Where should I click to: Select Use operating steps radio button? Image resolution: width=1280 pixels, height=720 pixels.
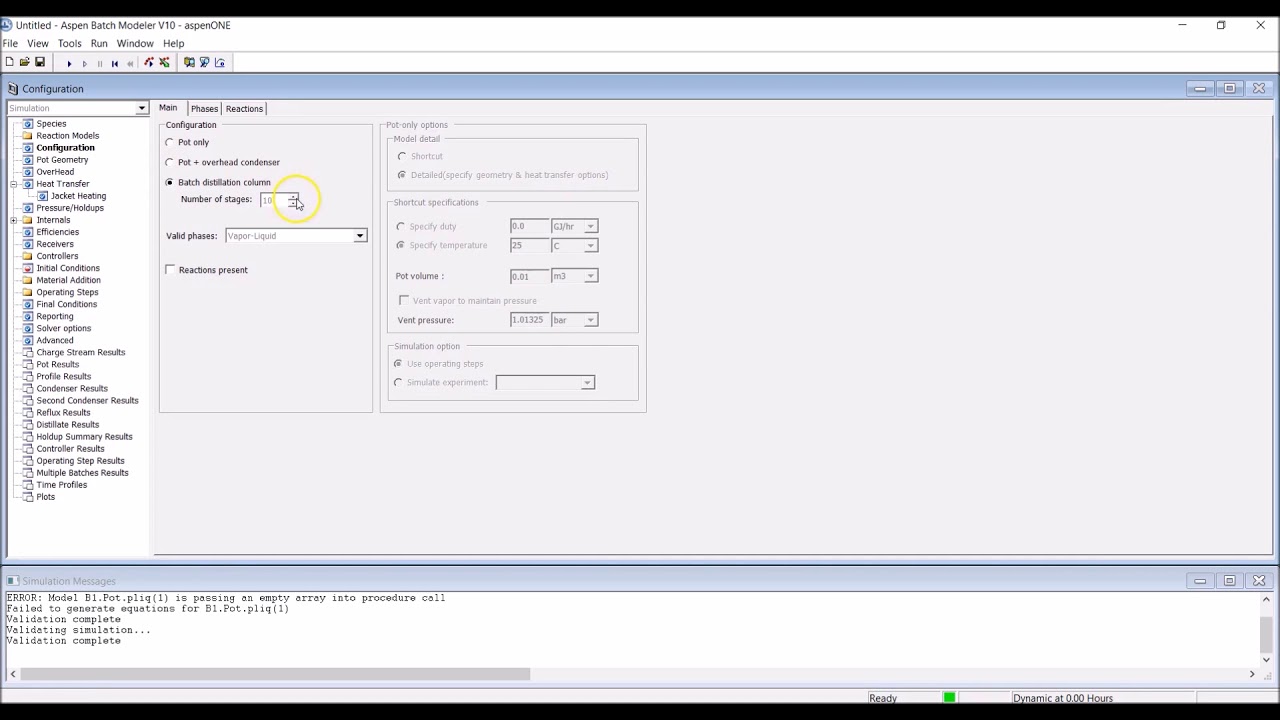tap(399, 363)
